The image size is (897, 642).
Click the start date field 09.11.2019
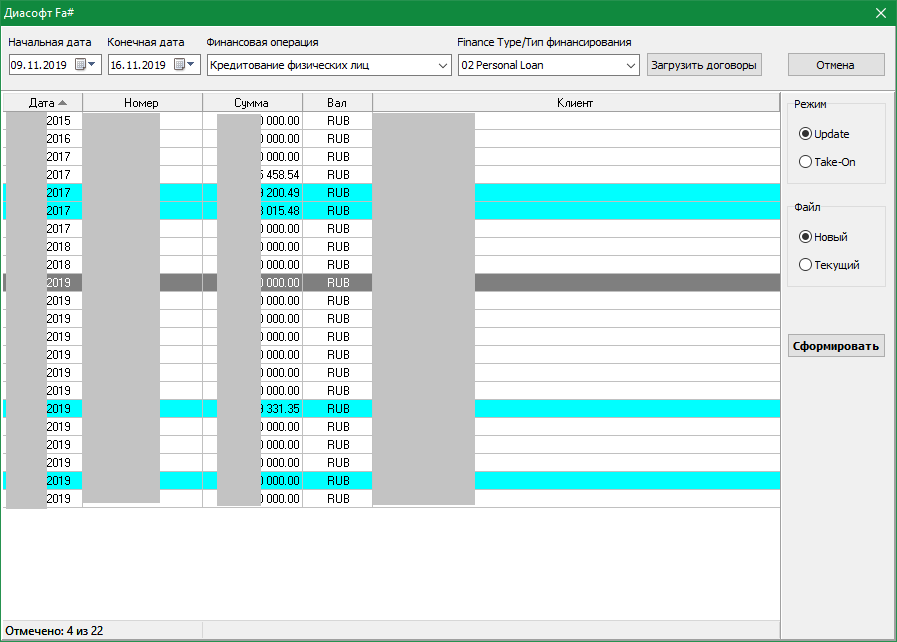click(38, 65)
